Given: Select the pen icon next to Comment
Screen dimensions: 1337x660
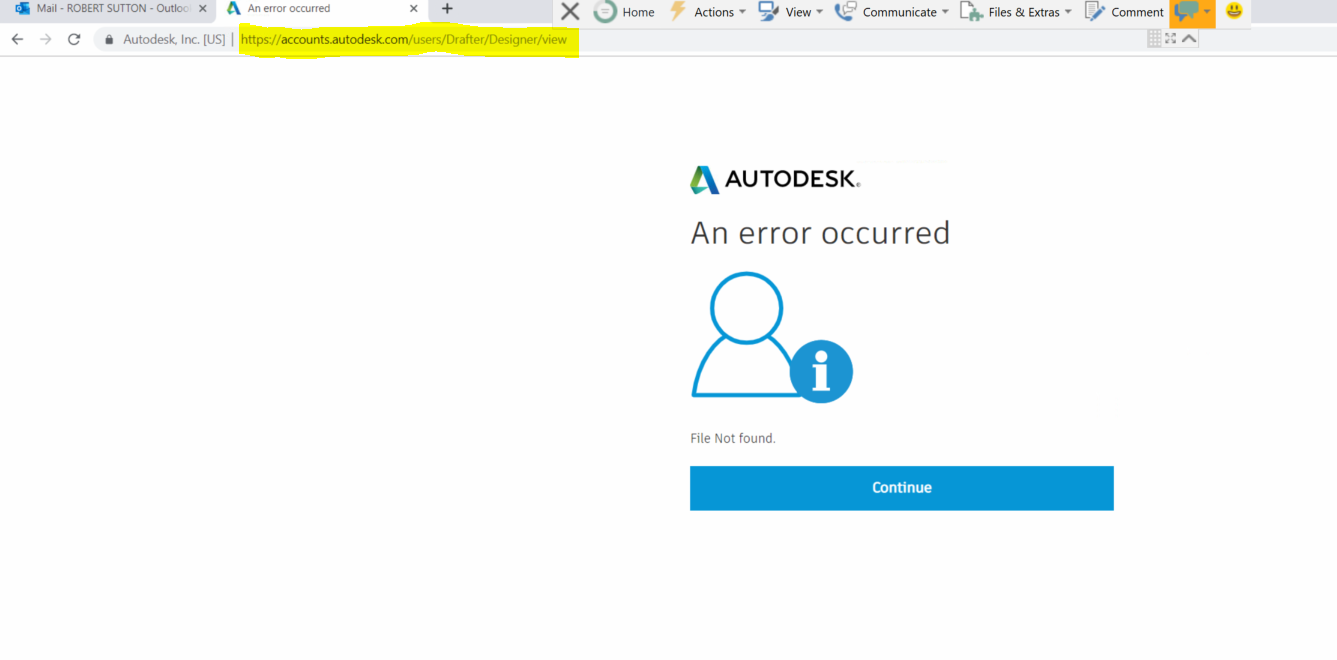Looking at the screenshot, I should tap(1094, 12).
